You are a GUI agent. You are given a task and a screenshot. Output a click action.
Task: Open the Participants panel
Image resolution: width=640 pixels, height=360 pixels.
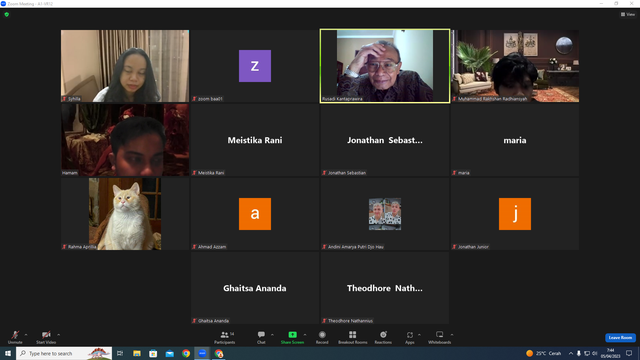pyautogui.click(x=224, y=337)
